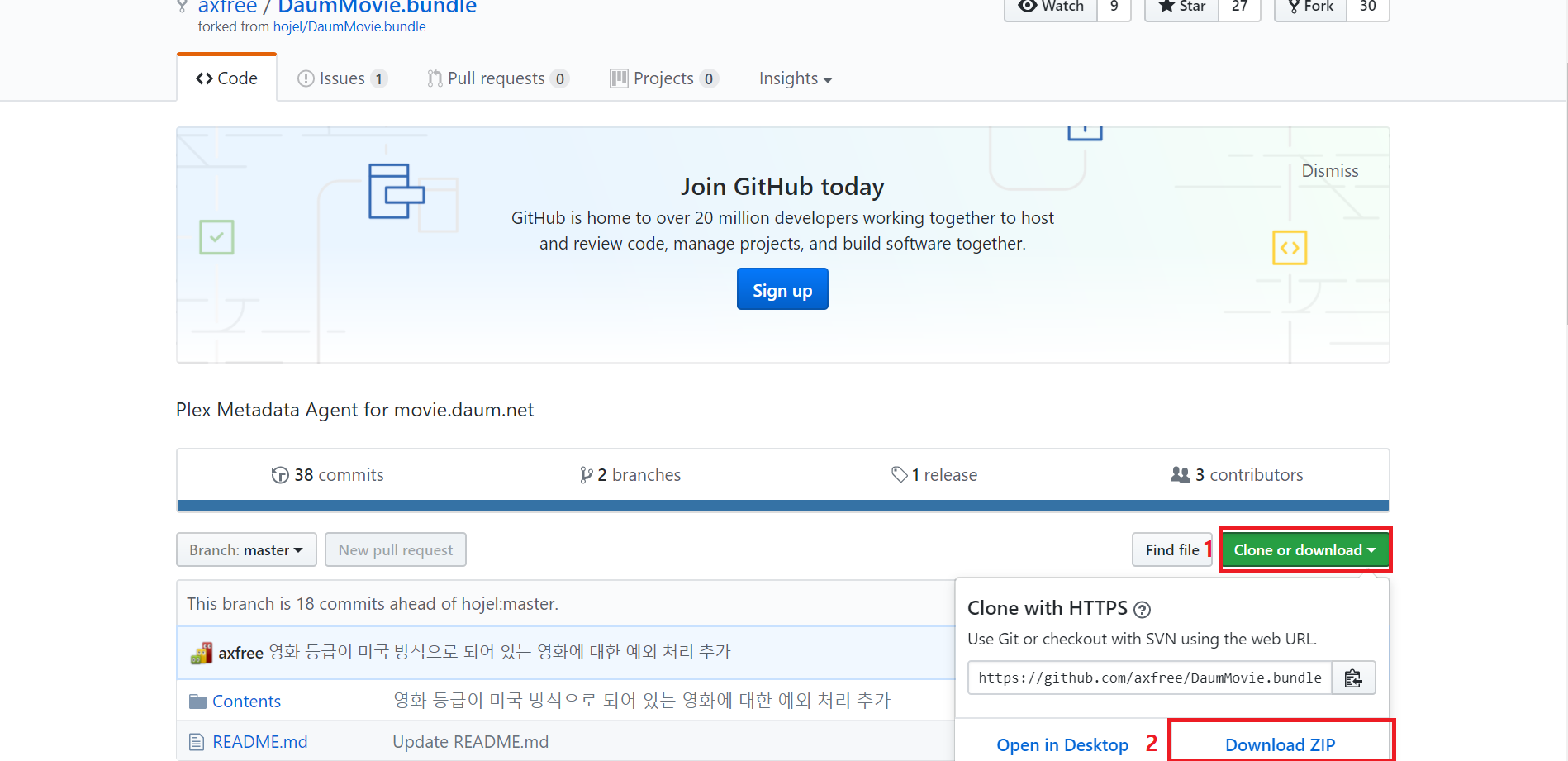Open the Pull requests tab
1568x761 pixels.
tap(497, 78)
